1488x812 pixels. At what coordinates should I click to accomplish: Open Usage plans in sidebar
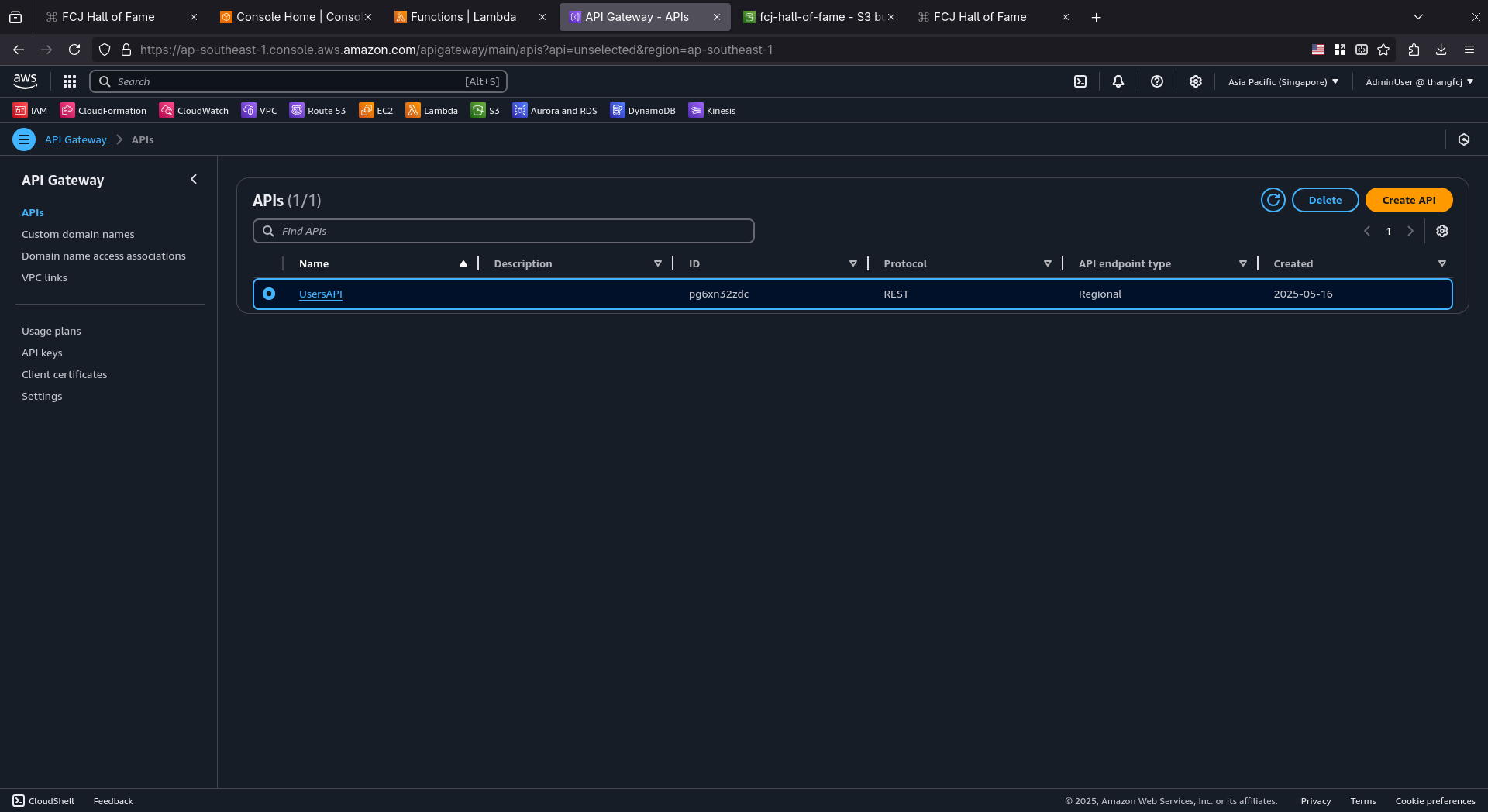tap(51, 331)
